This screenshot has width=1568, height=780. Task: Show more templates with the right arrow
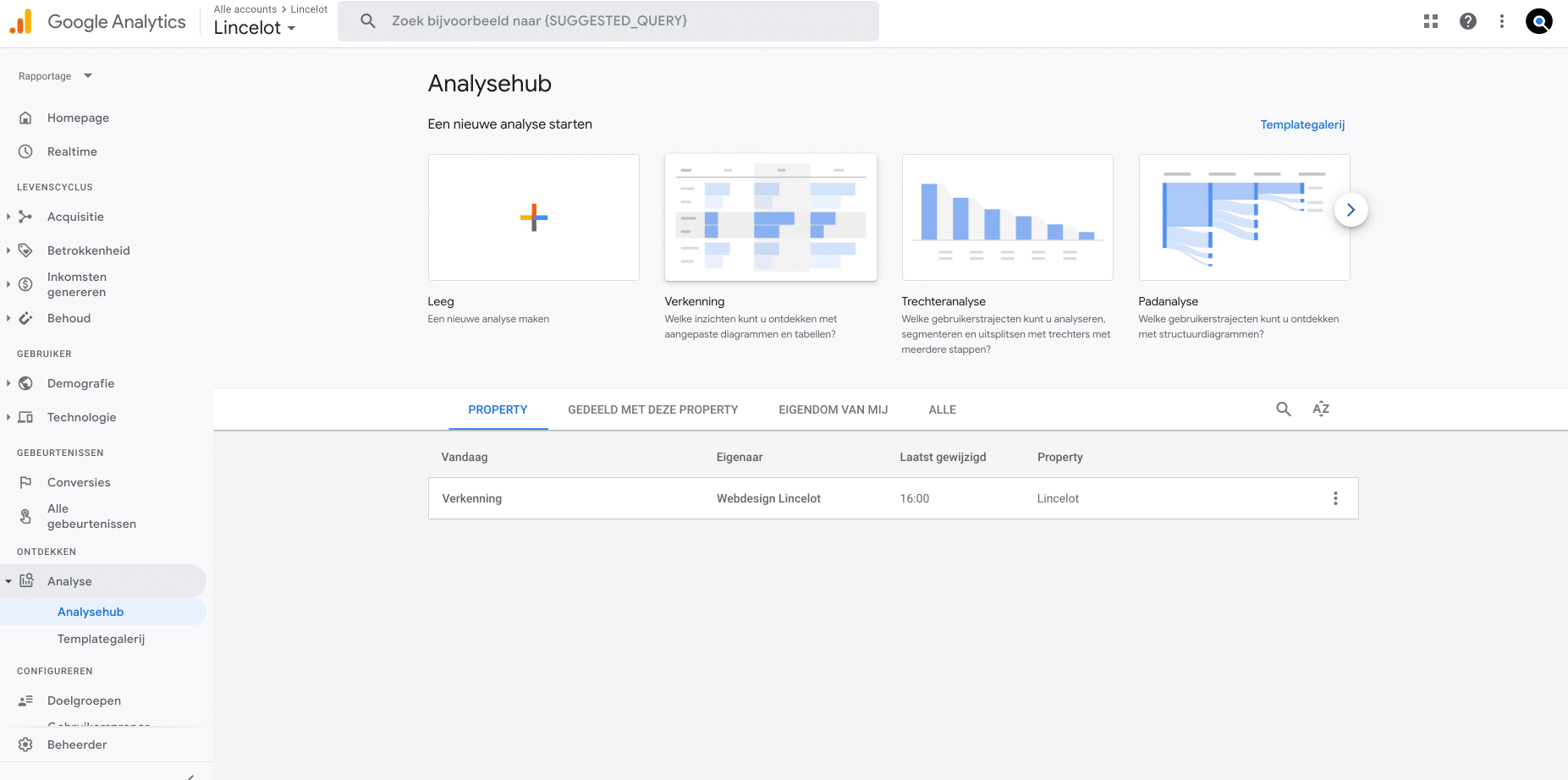(1351, 210)
